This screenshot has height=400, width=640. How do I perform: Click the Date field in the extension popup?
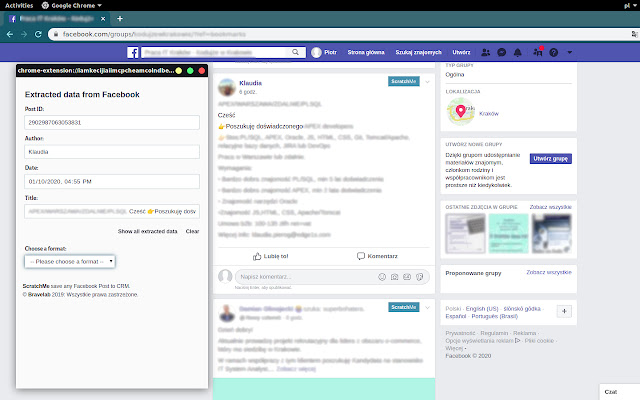(112, 182)
